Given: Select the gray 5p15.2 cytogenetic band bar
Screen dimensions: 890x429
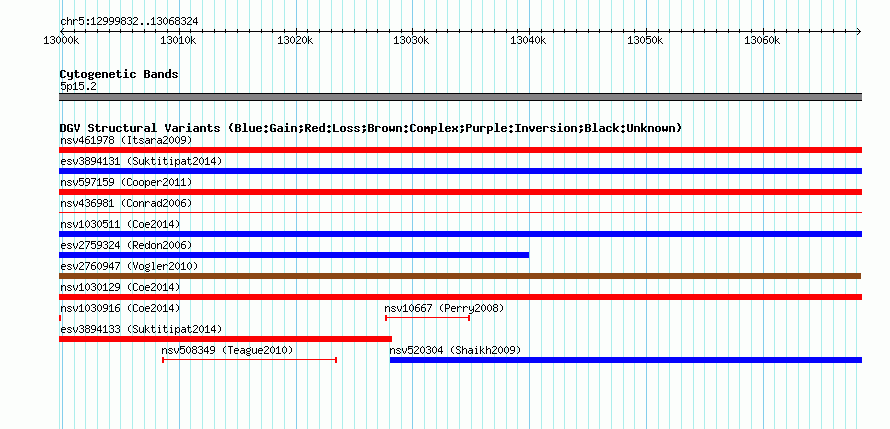Looking at the screenshot, I should (x=460, y=97).
